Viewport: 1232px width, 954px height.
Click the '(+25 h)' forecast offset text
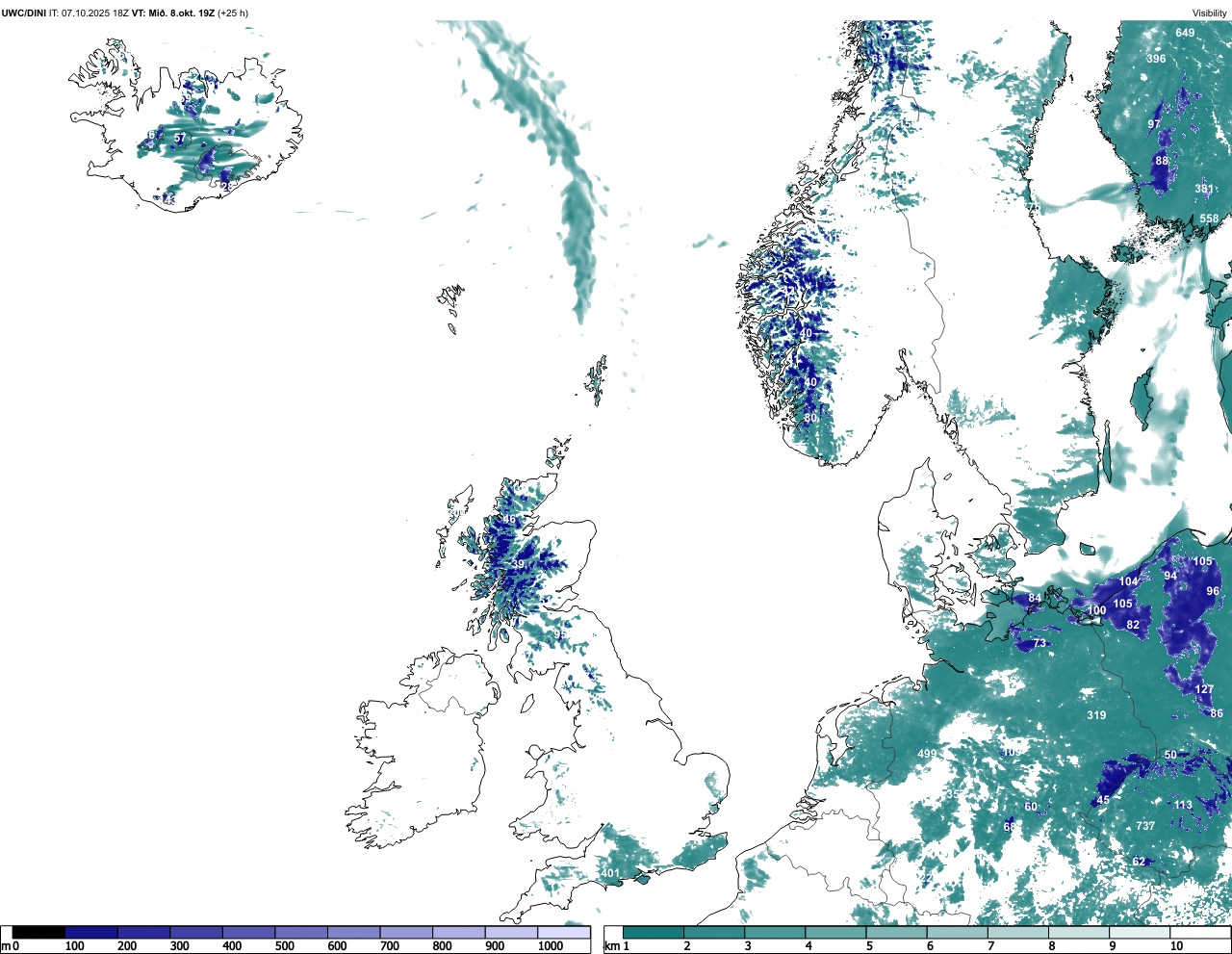pos(233,13)
